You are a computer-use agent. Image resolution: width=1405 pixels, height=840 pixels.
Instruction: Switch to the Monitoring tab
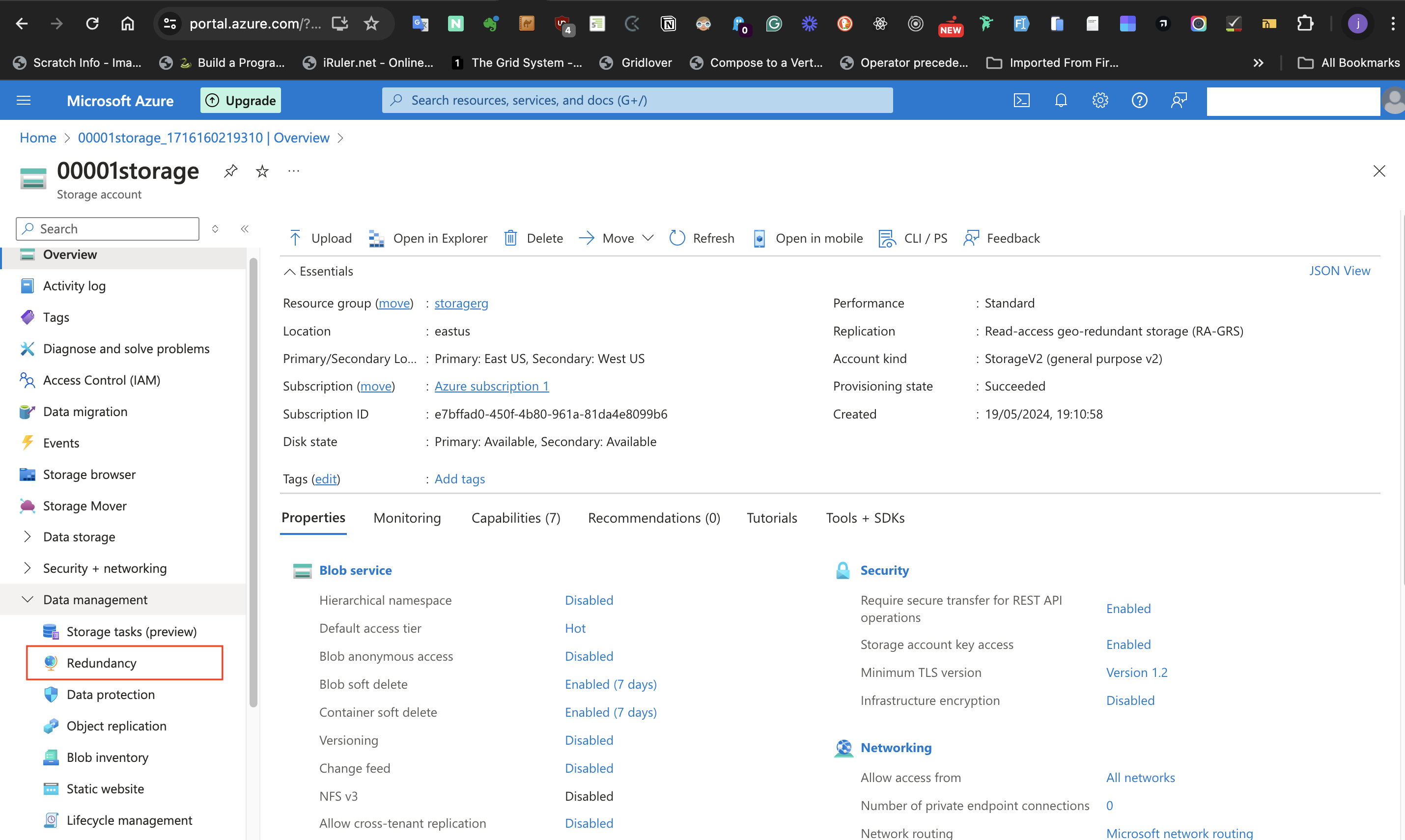pos(407,518)
